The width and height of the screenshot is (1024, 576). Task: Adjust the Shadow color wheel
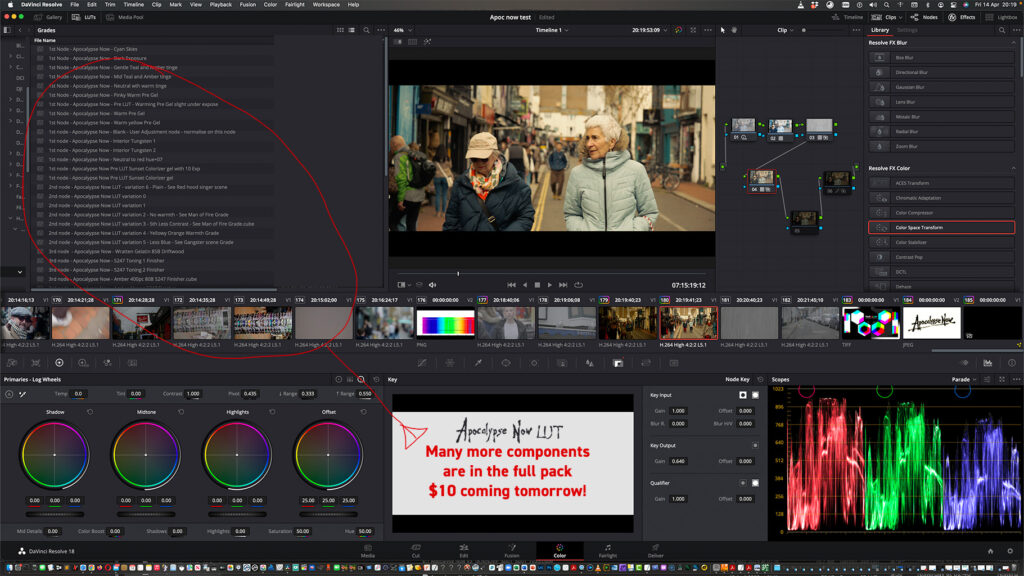click(x=55, y=455)
